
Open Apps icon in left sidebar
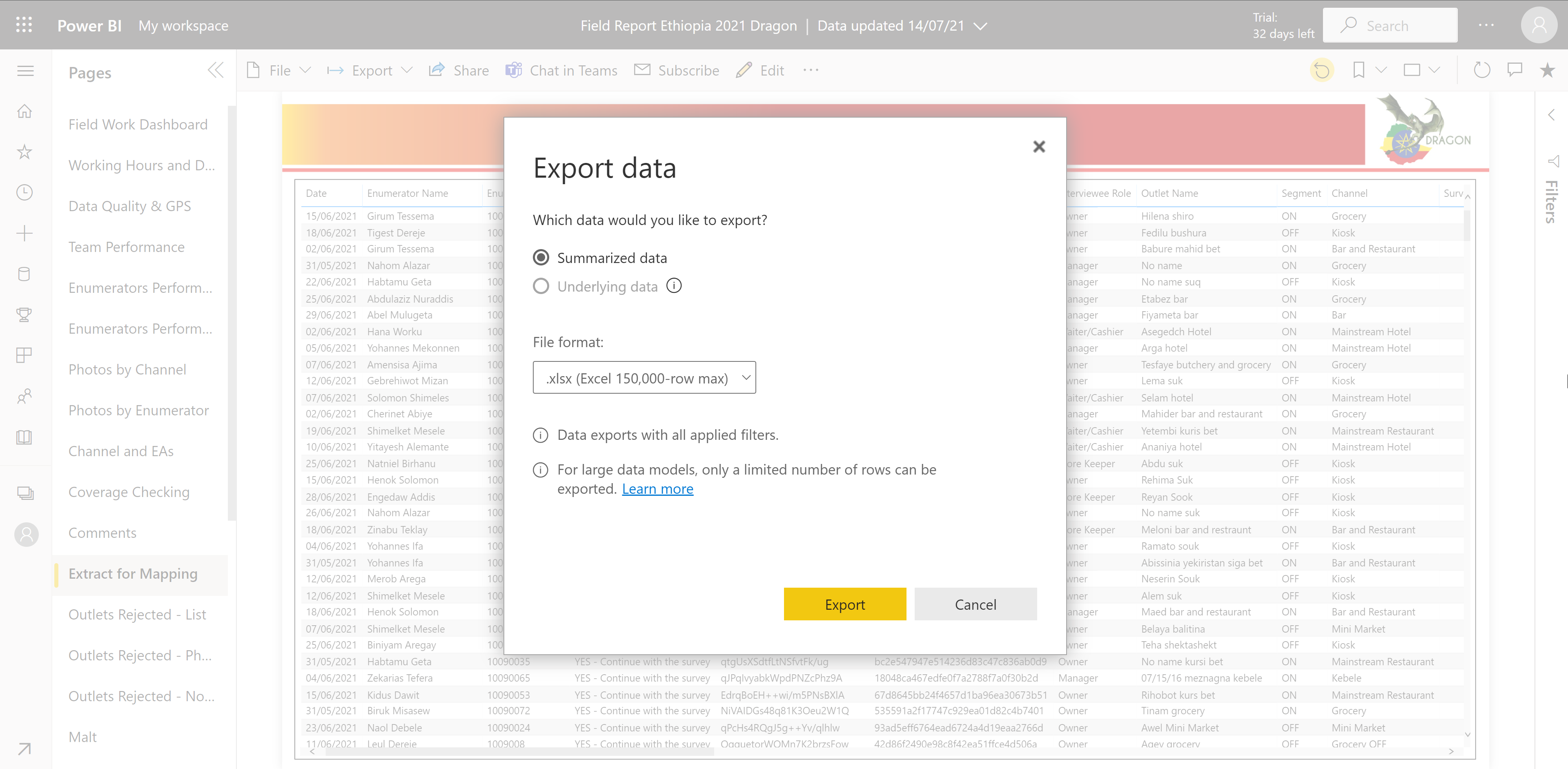[x=24, y=356]
